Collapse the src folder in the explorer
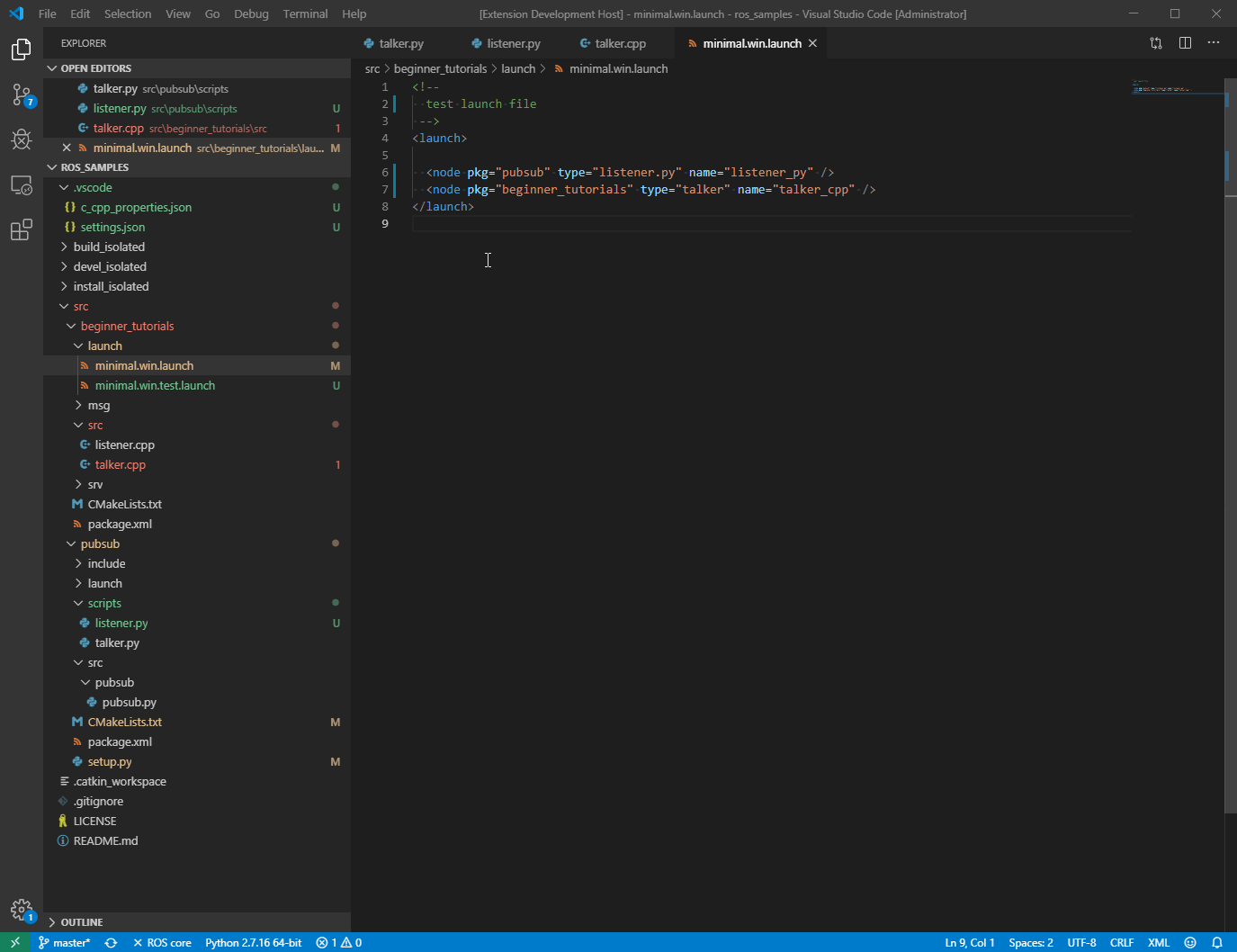The height and width of the screenshot is (952, 1237). point(81,305)
